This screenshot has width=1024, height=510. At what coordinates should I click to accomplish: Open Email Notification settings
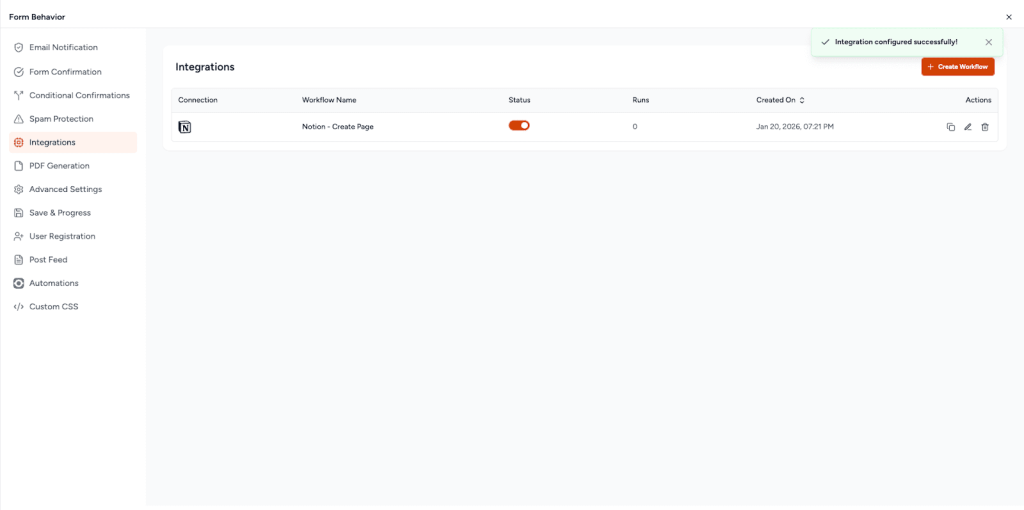click(x=63, y=48)
